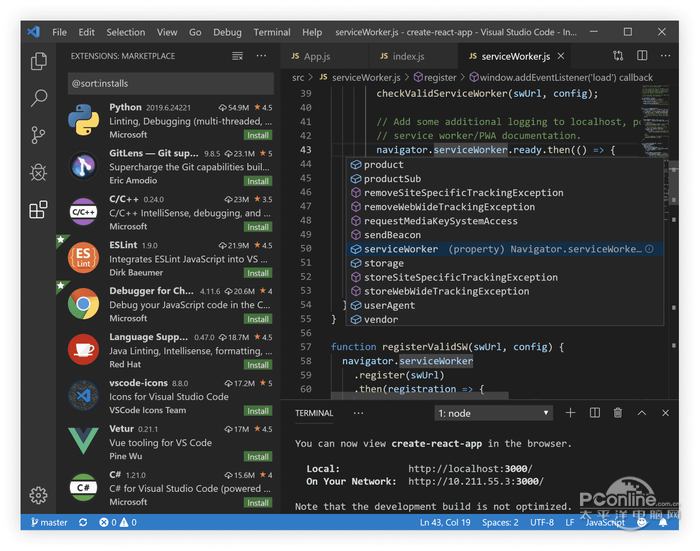The height and width of the screenshot is (551, 700).
Task: Toggle maximized panel size with the up chevron
Action: (642, 413)
